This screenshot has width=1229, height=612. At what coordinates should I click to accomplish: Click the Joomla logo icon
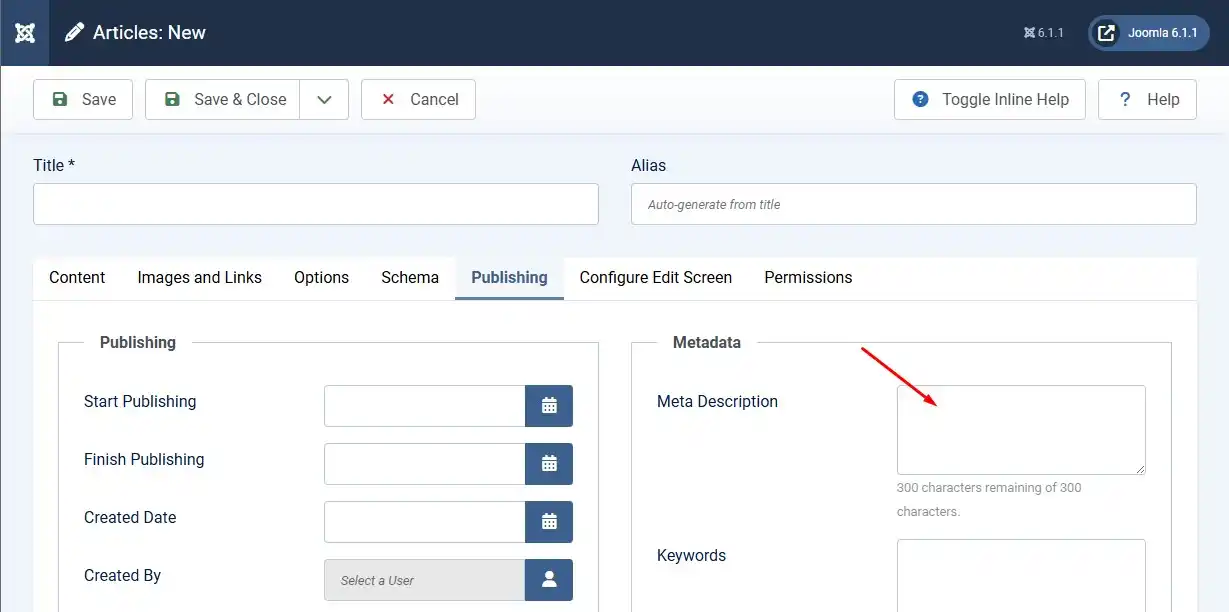click(25, 33)
